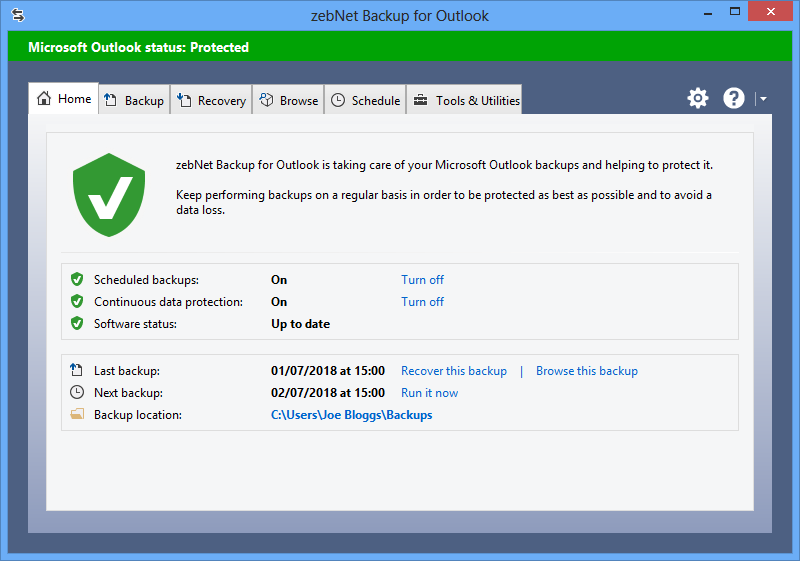Open the Recovery tab
The height and width of the screenshot is (561, 800).
[x=211, y=100]
